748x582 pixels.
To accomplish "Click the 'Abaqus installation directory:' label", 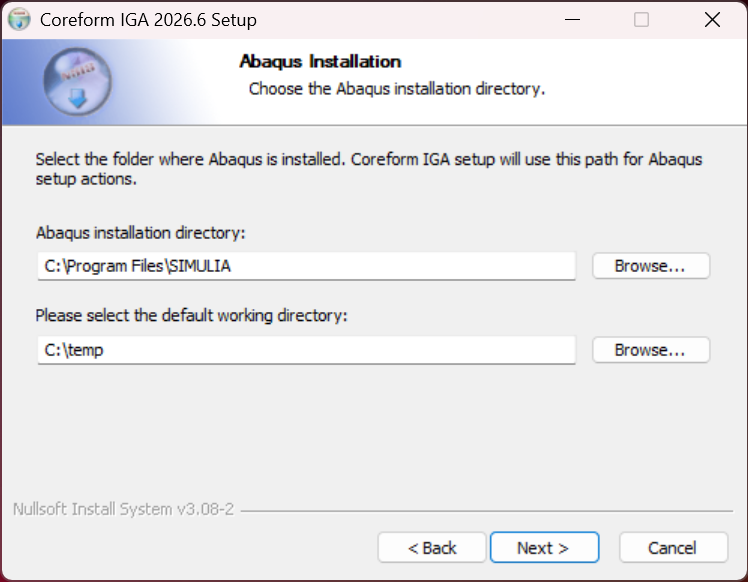I will click(x=140, y=233).
